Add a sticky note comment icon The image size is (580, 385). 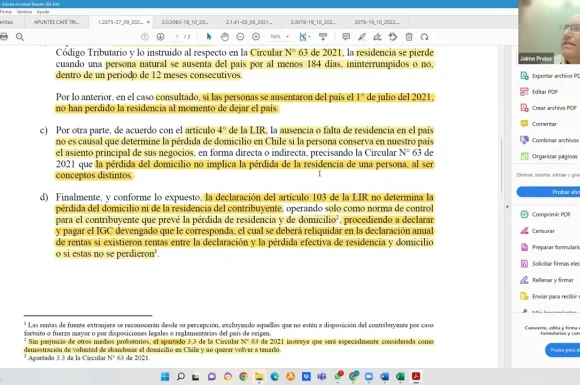point(346,37)
